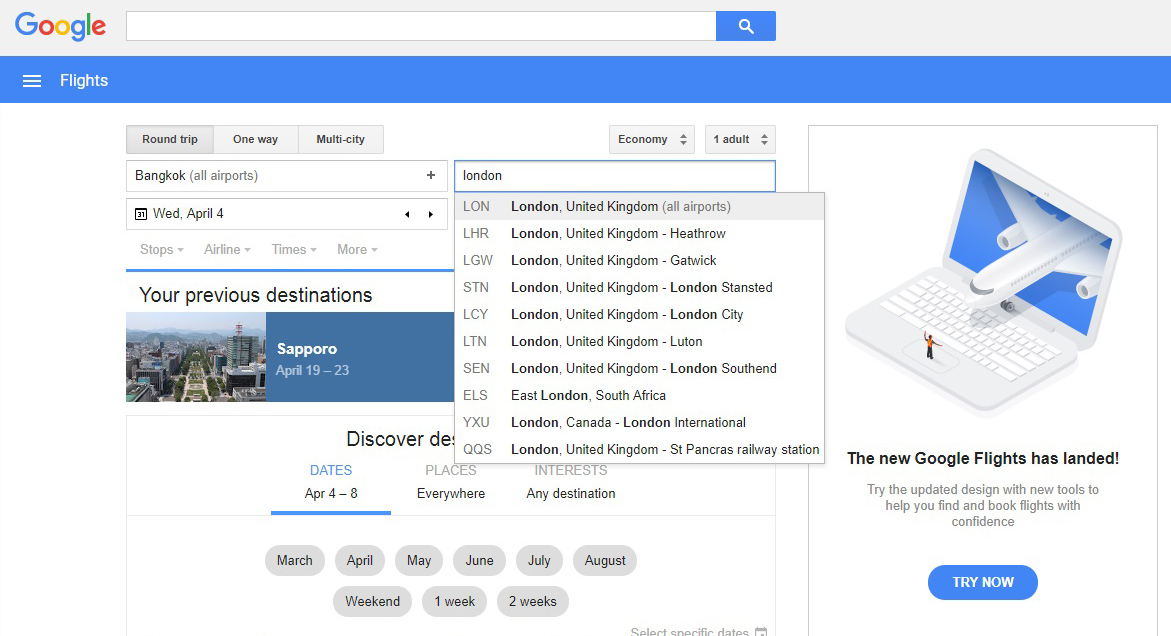Click the calendar icon near Select specific dates
Image resolution: width=1171 pixels, height=636 pixels.
coord(760,632)
